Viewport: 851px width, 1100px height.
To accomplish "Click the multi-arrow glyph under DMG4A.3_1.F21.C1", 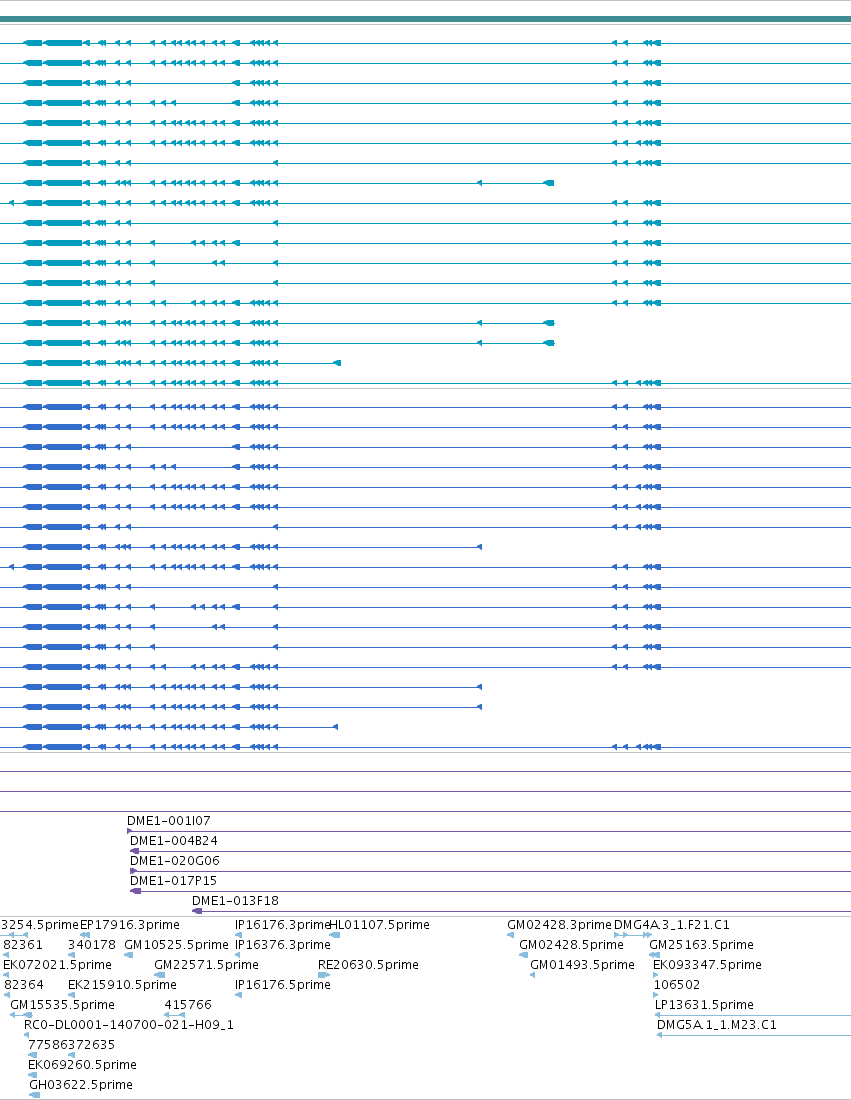I will pyautogui.click(x=633, y=934).
